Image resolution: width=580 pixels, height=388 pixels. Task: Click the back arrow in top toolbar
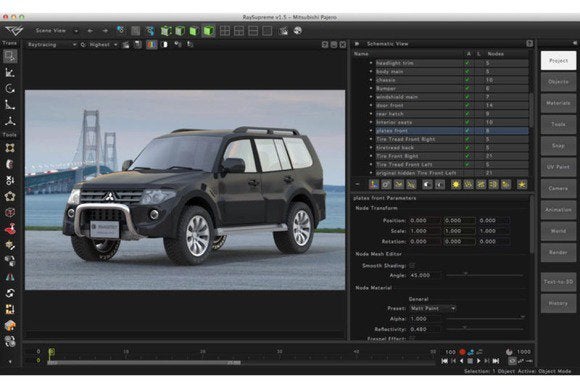[x=90, y=31]
